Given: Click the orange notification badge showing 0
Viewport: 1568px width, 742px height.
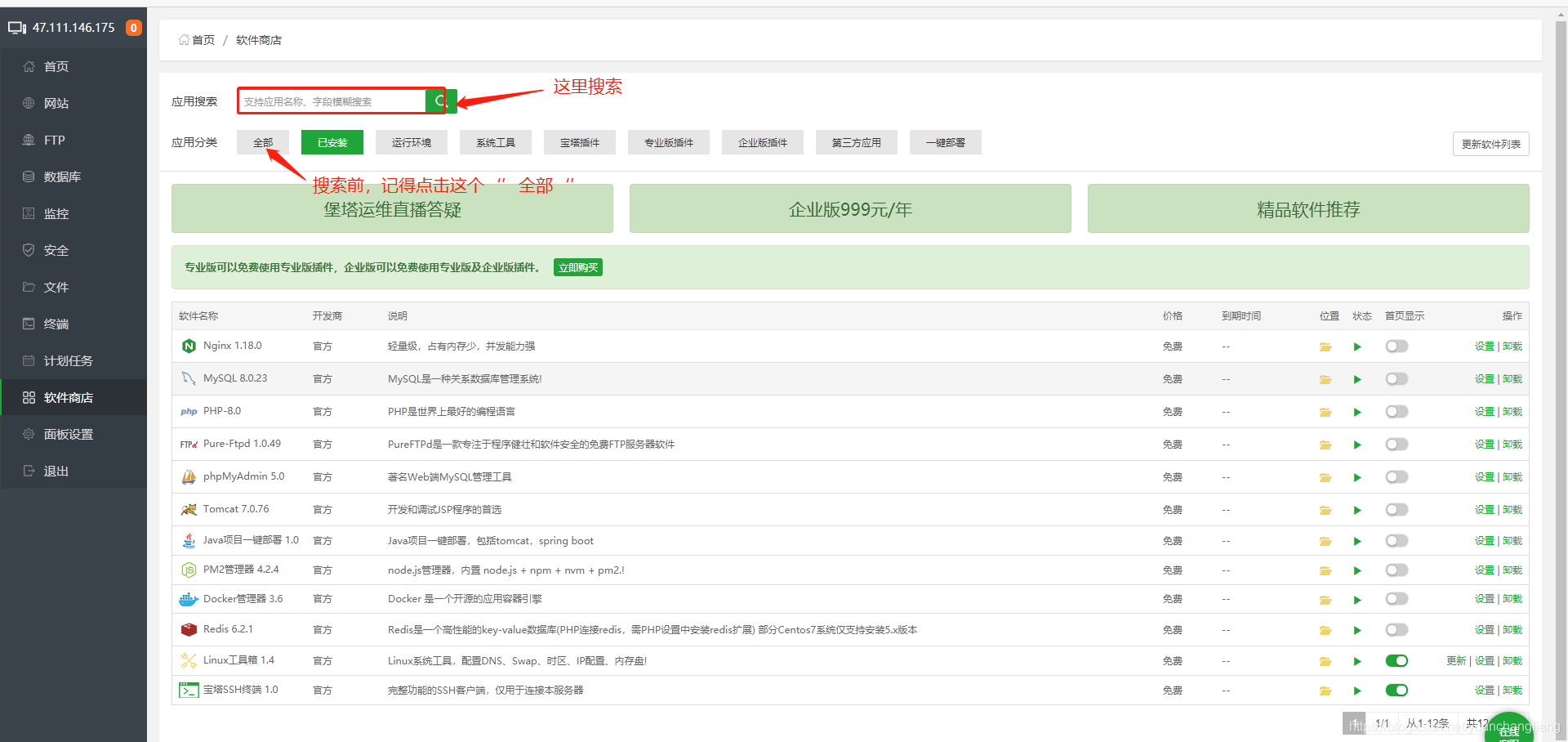Looking at the screenshot, I should coord(134,28).
